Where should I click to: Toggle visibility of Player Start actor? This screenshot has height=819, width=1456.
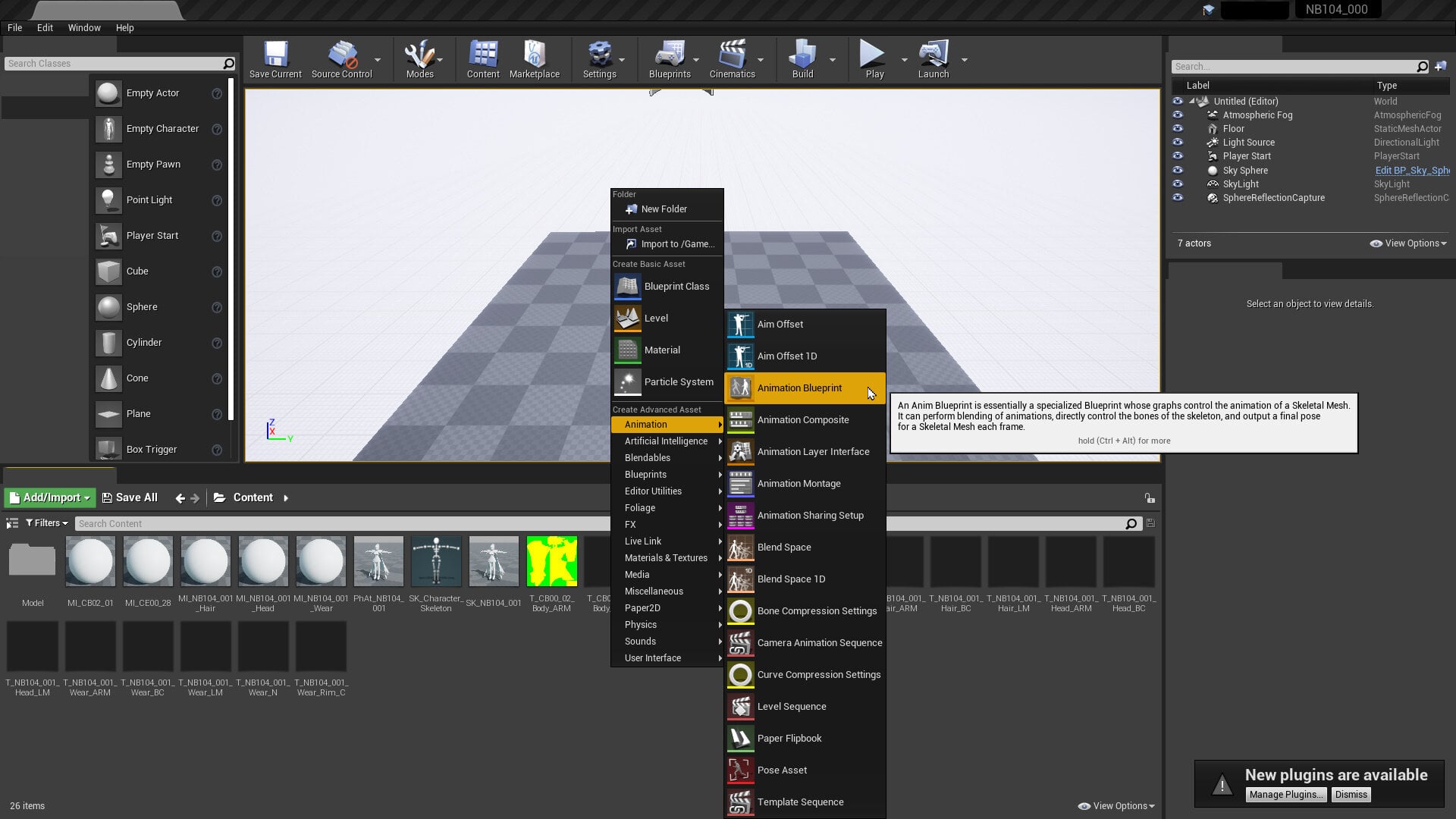[1178, 155]
